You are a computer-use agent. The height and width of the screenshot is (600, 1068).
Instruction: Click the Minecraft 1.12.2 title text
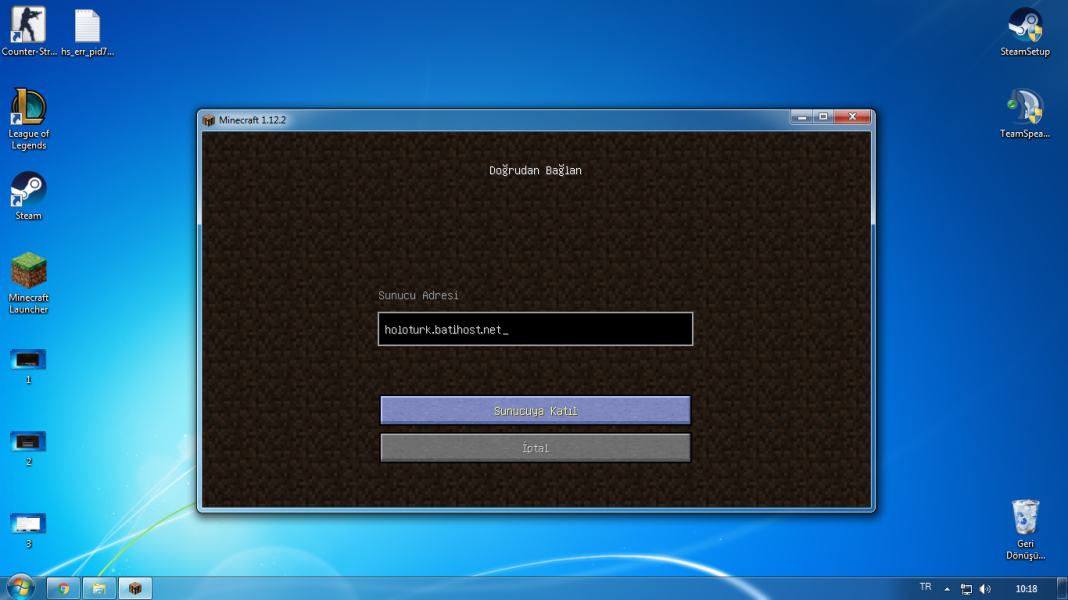pyautogui.click(x=252, y=121)
